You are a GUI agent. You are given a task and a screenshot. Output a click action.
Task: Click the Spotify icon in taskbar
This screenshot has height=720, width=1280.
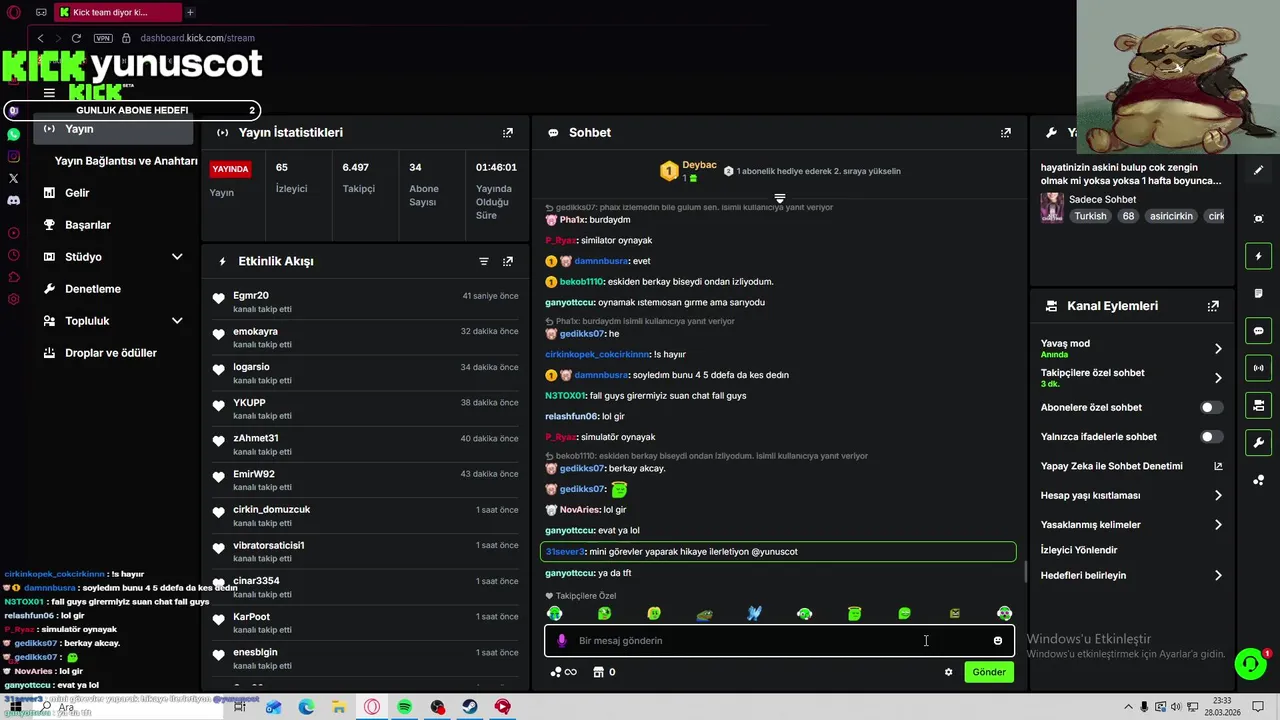(x=405, y=707)
